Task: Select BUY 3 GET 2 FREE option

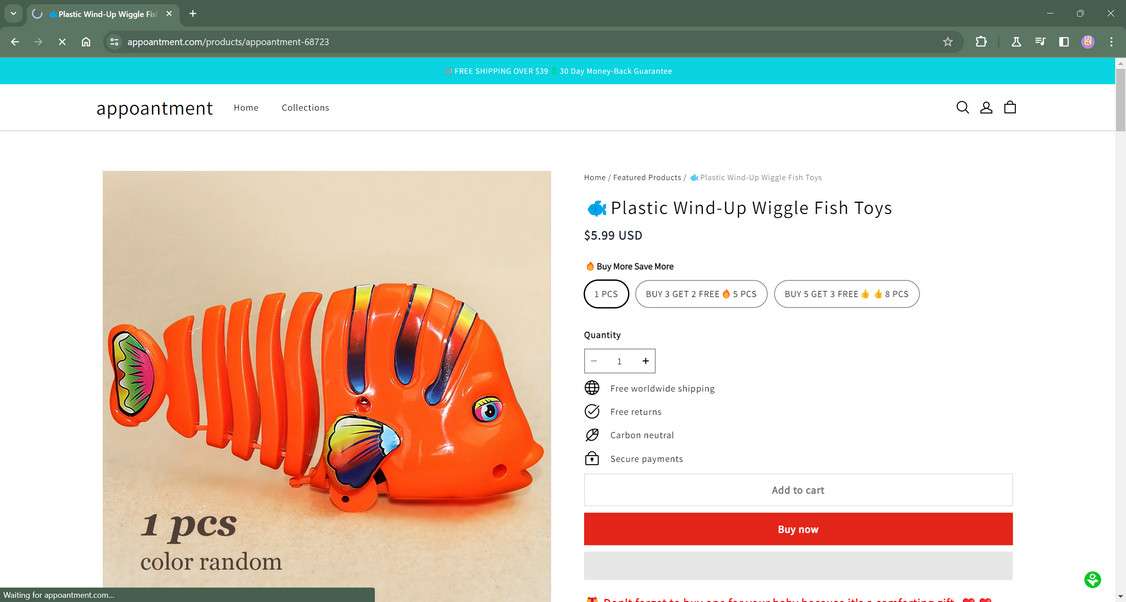Action: pos(701,294)
